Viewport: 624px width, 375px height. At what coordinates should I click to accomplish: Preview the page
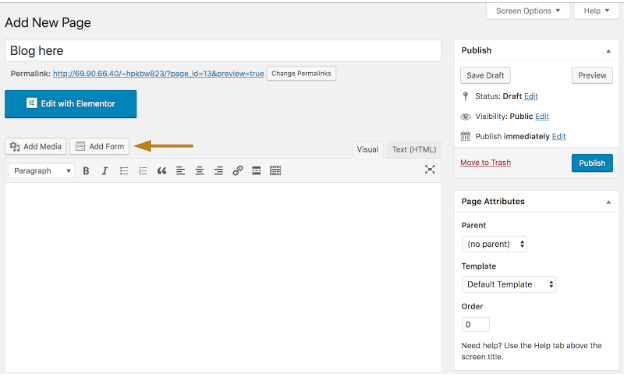pyautogui.click(x=592, y=75)
